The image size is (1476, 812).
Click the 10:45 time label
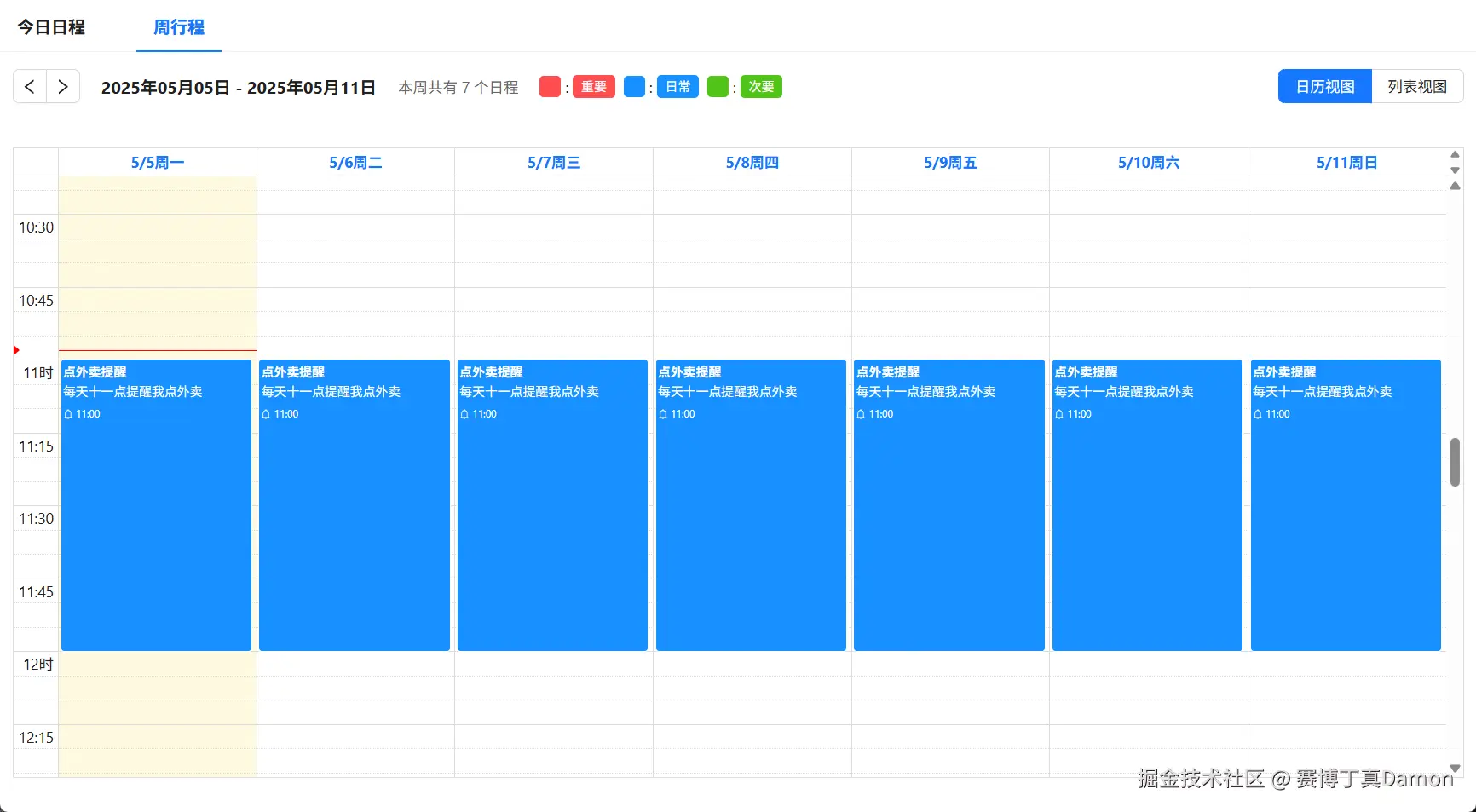click(x=36, y=301)
